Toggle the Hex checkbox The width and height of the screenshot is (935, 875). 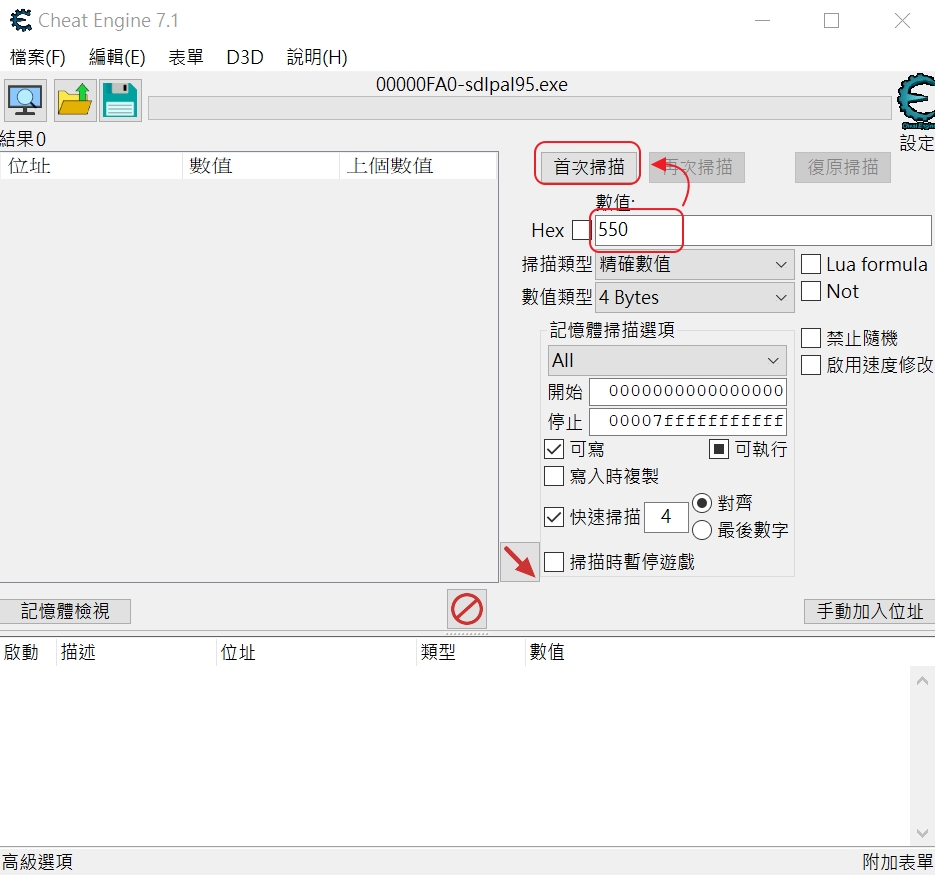[581, 230]
